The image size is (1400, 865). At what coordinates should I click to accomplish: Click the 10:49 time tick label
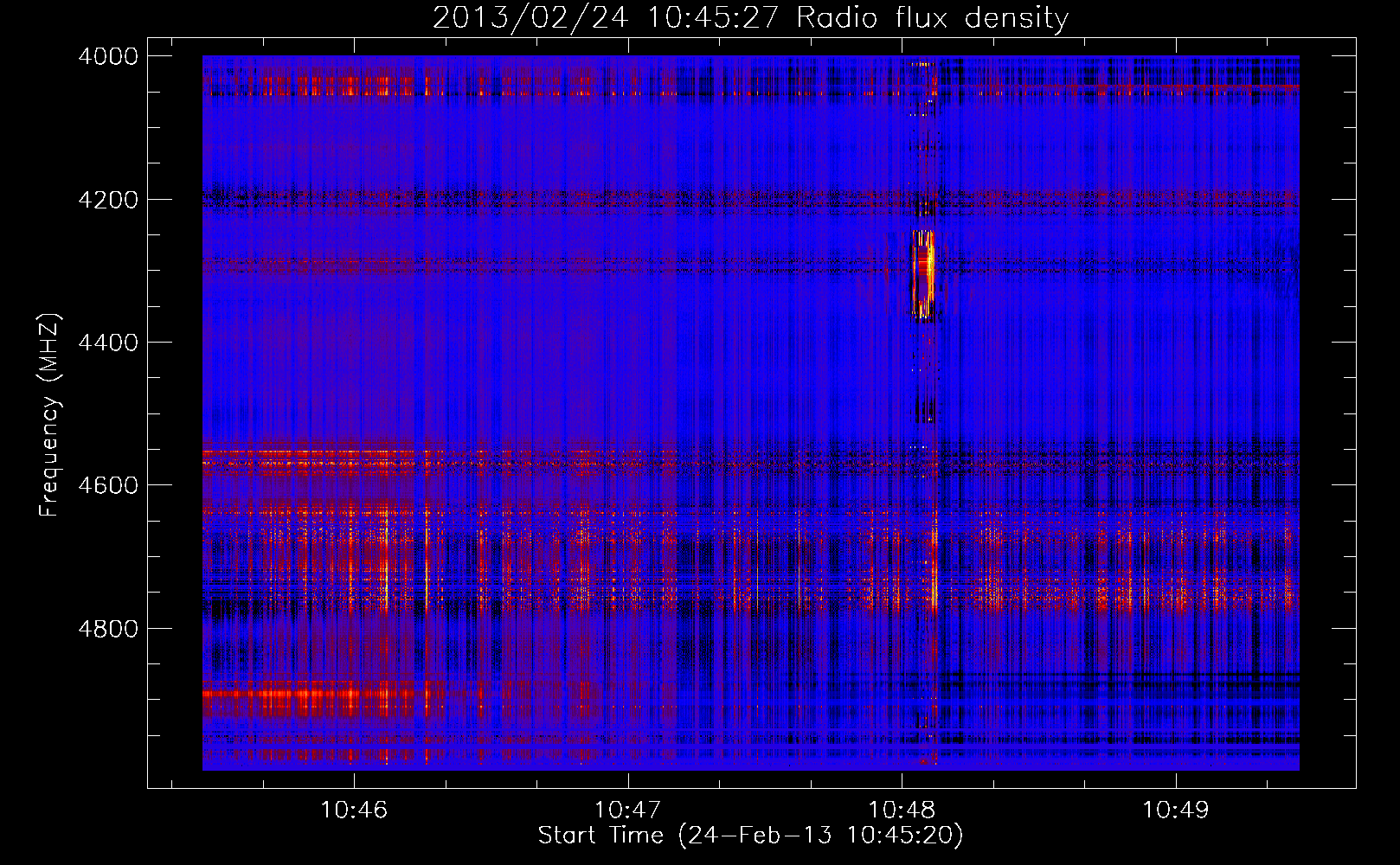[x=1176, y=811]
